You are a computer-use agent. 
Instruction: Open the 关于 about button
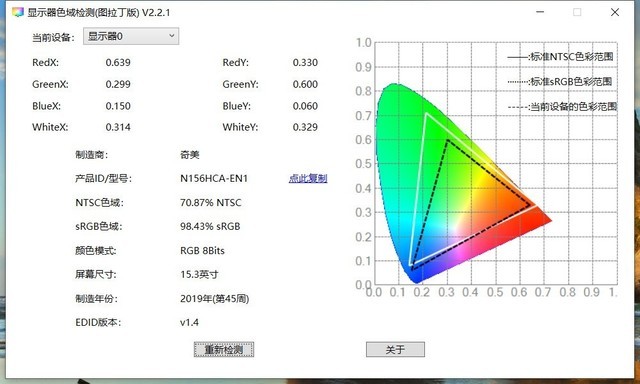pos(395,349)
